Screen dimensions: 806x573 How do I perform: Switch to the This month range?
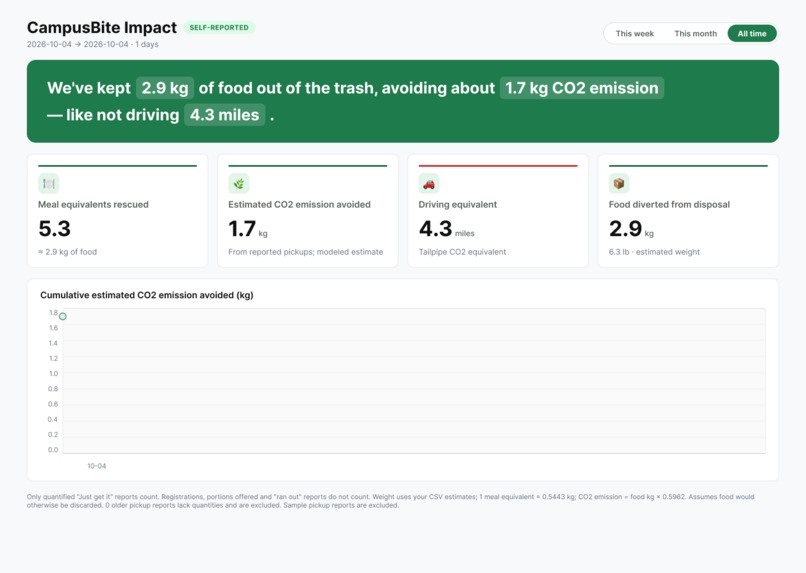(x=695, y=33)
